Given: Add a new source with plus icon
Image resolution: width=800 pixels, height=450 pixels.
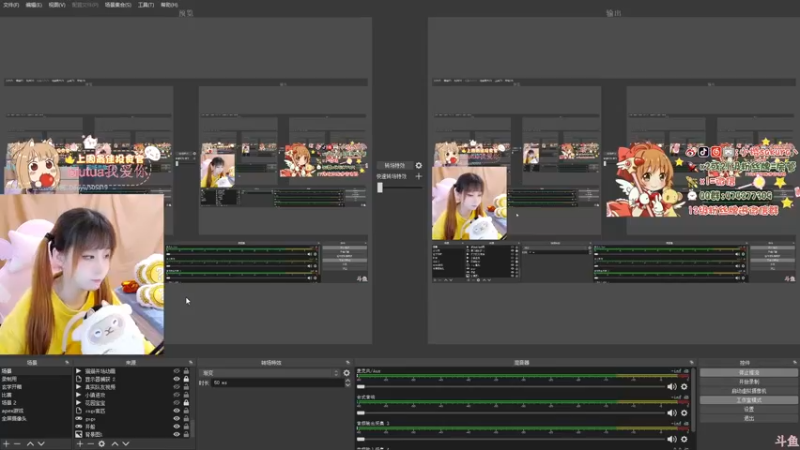Looking at the screenshot, I should point(80,444).
